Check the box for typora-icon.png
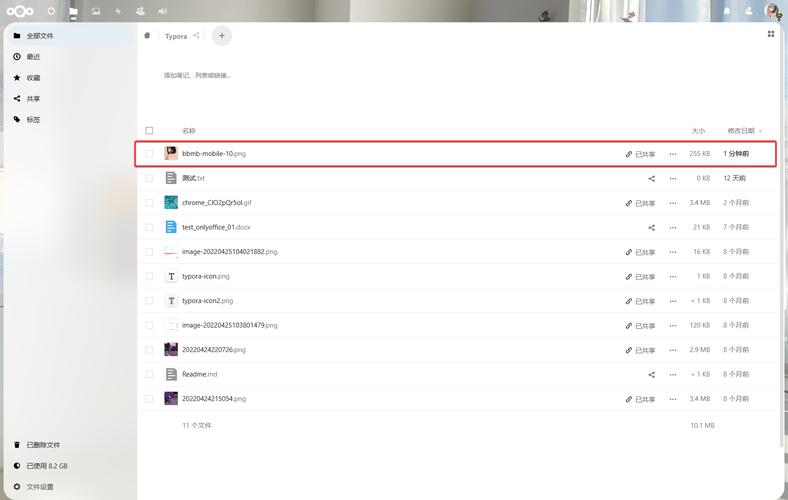Viewport: 788px width, 500px height. [x=149, y=276]
